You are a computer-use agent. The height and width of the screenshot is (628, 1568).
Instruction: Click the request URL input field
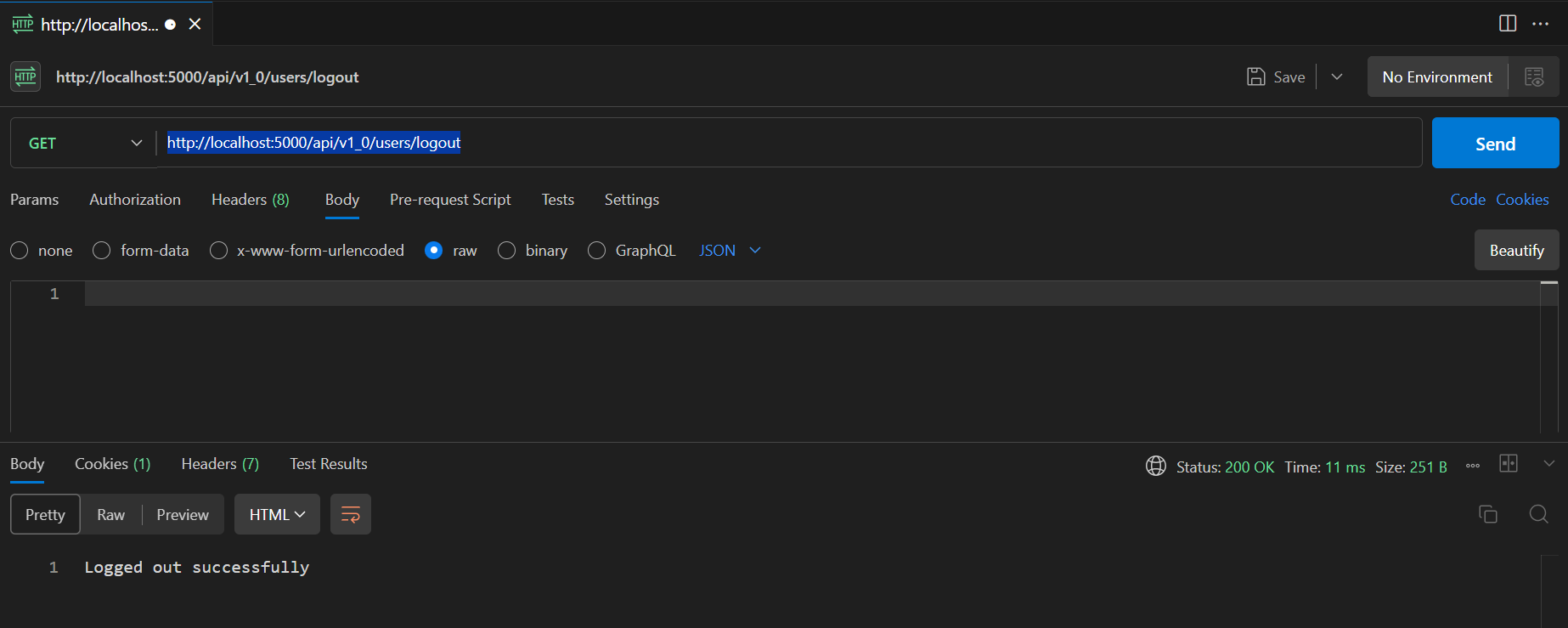789,143
